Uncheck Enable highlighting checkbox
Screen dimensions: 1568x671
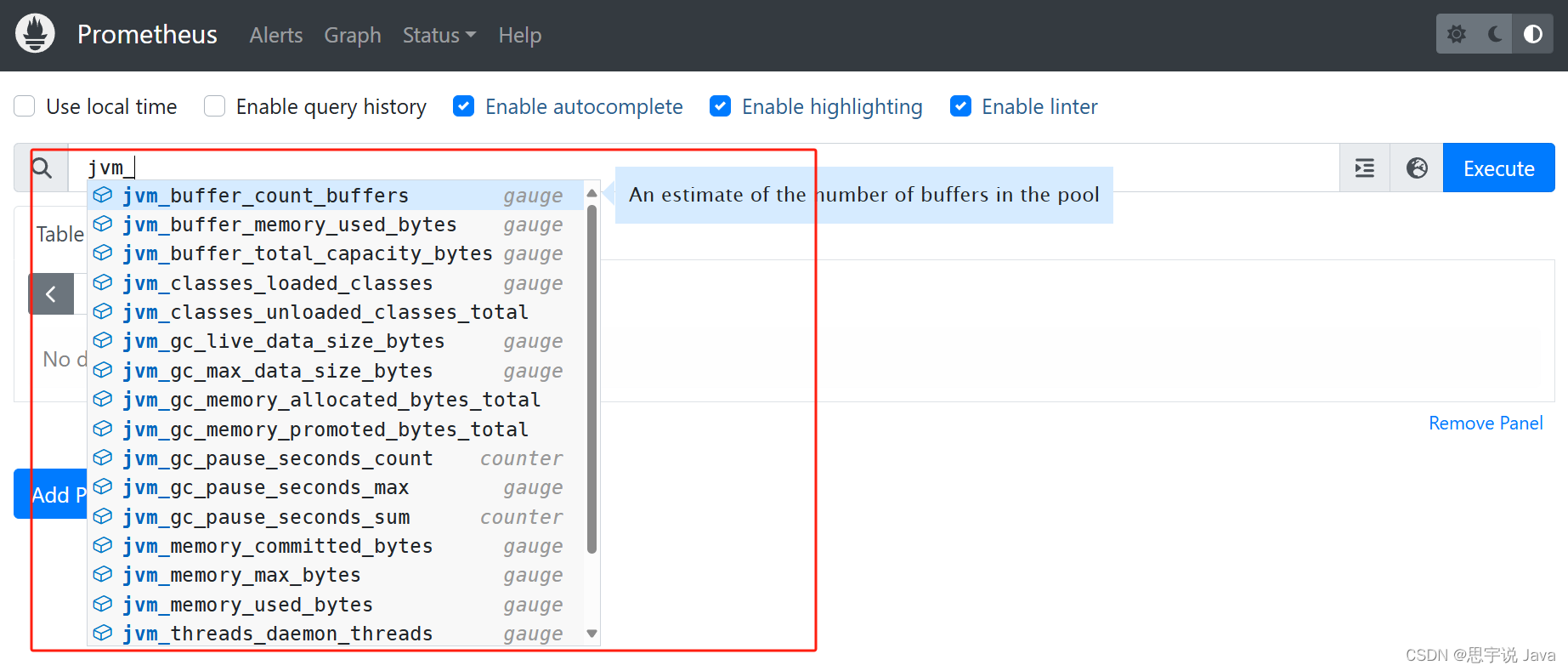click(721, 106)
